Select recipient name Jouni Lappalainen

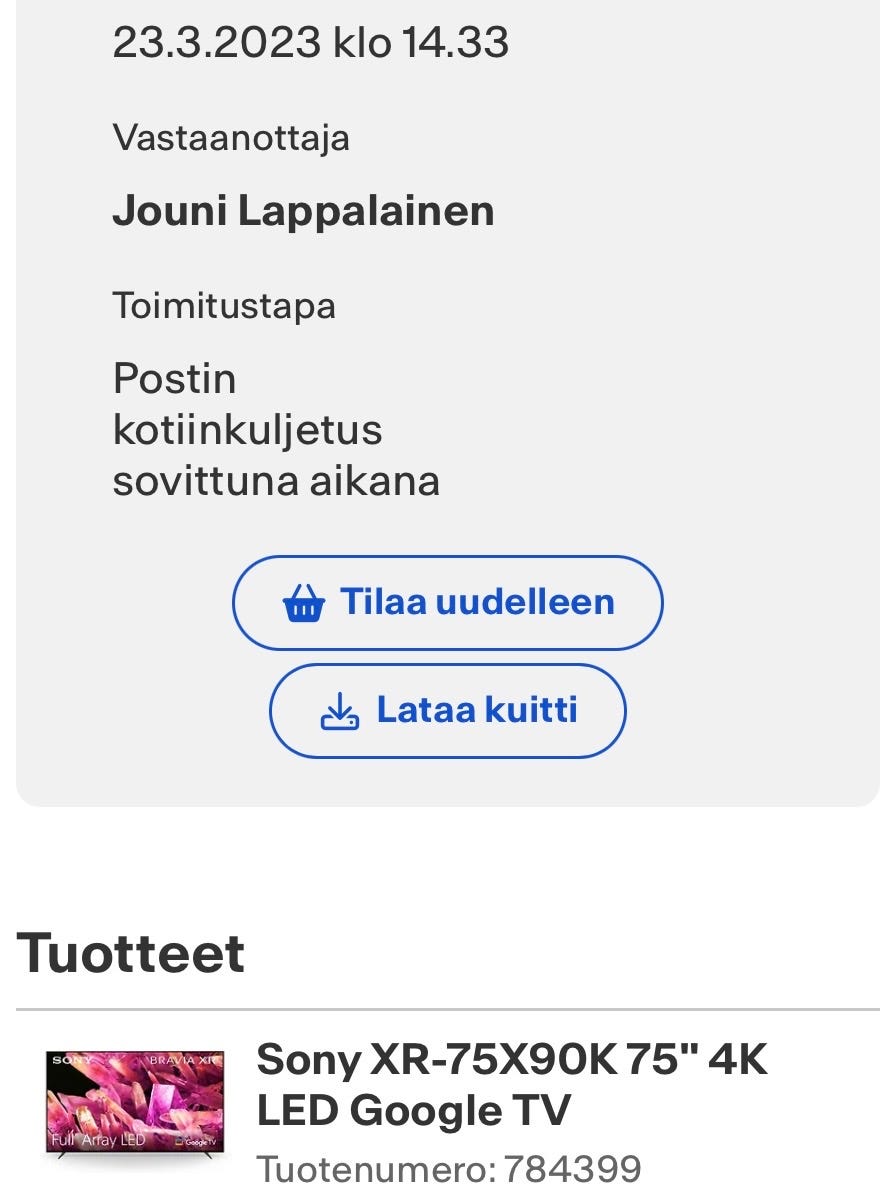click(304, 210)
